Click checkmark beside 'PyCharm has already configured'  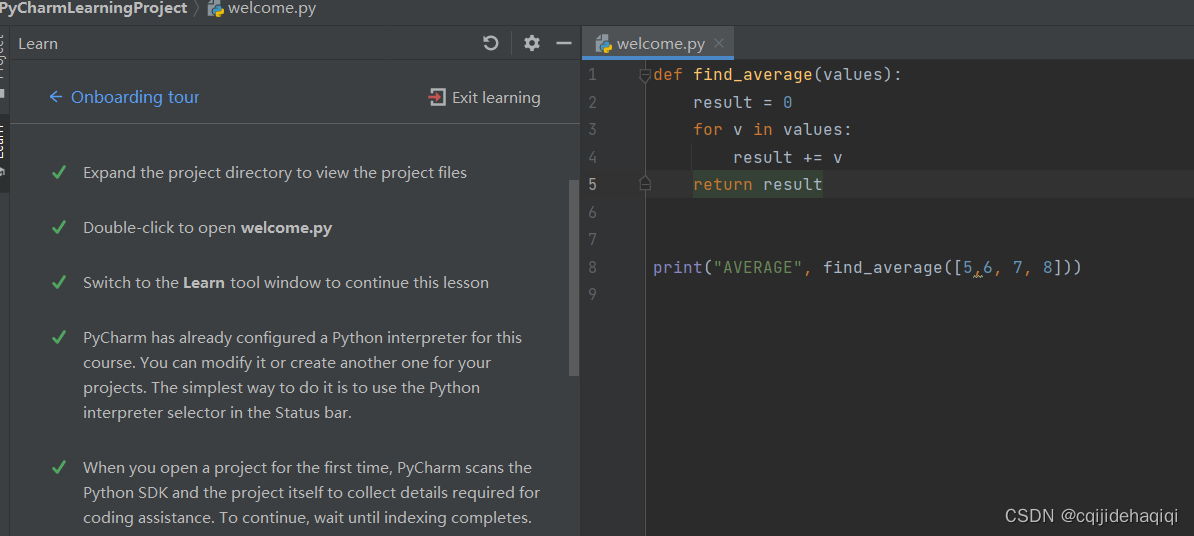click(x=59, y=337)
